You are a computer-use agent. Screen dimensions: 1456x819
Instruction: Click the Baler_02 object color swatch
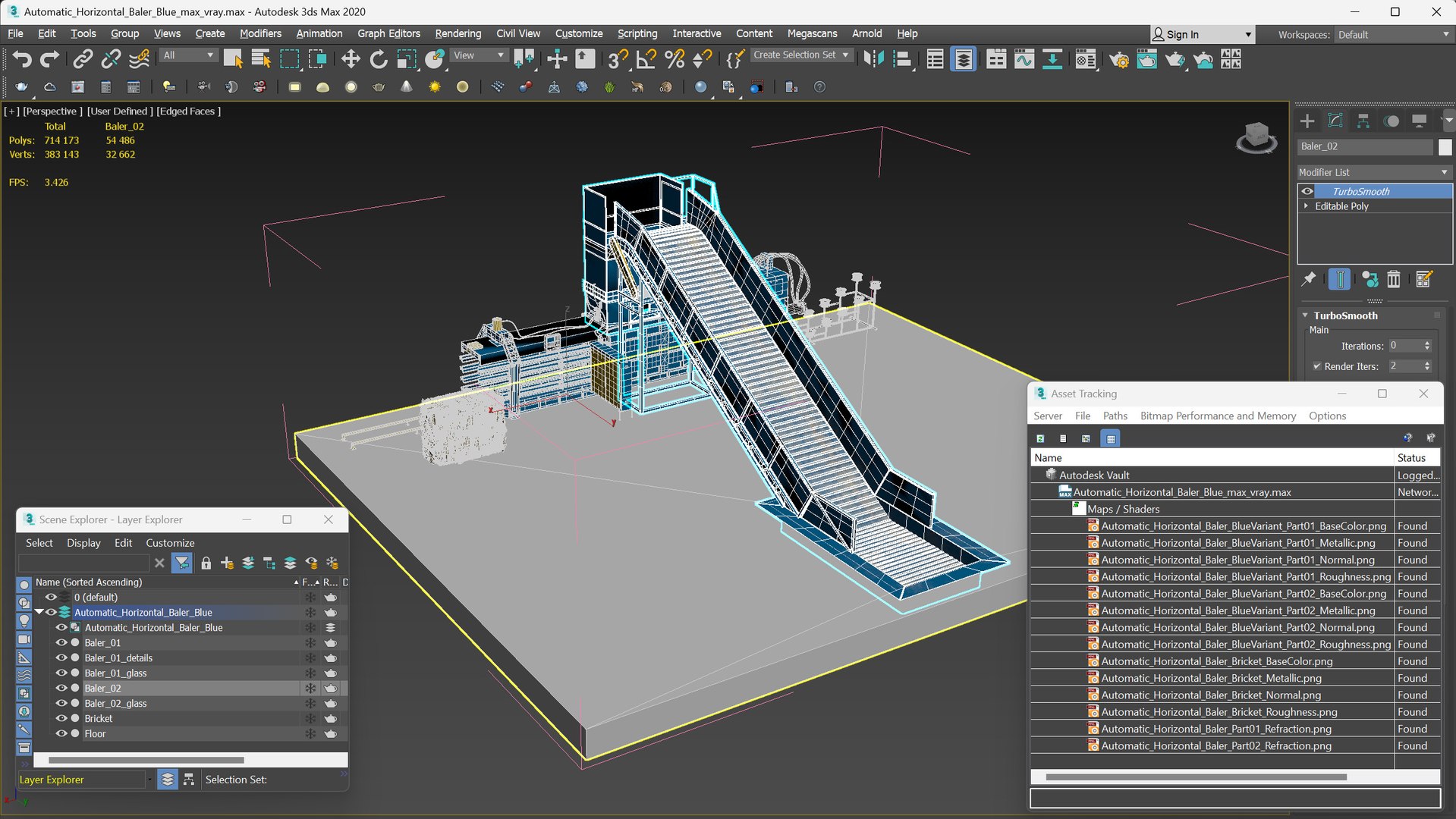pos(1445,146)
